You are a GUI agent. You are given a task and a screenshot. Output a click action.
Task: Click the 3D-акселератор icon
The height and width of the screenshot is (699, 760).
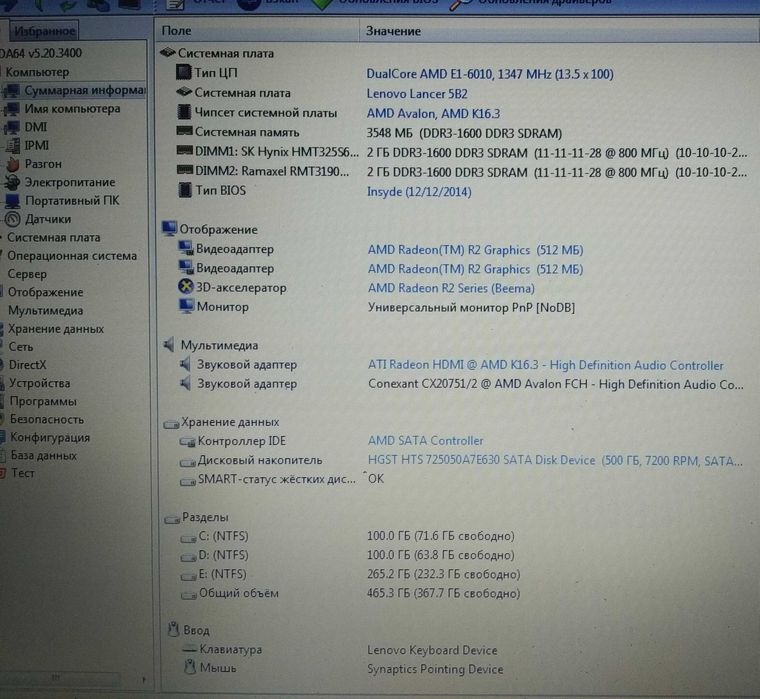click(186, 287)
